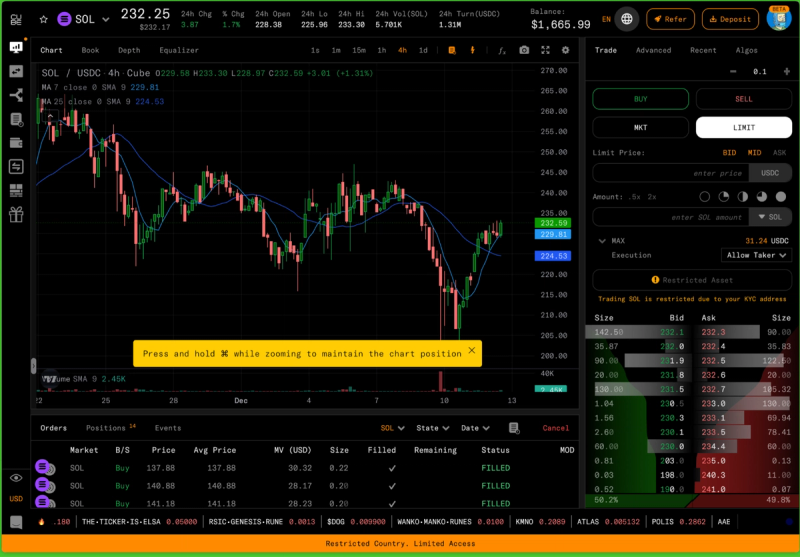The image size is (800, 557).
Task: Open the order history document sidebar icon
Action: point(16,119)
